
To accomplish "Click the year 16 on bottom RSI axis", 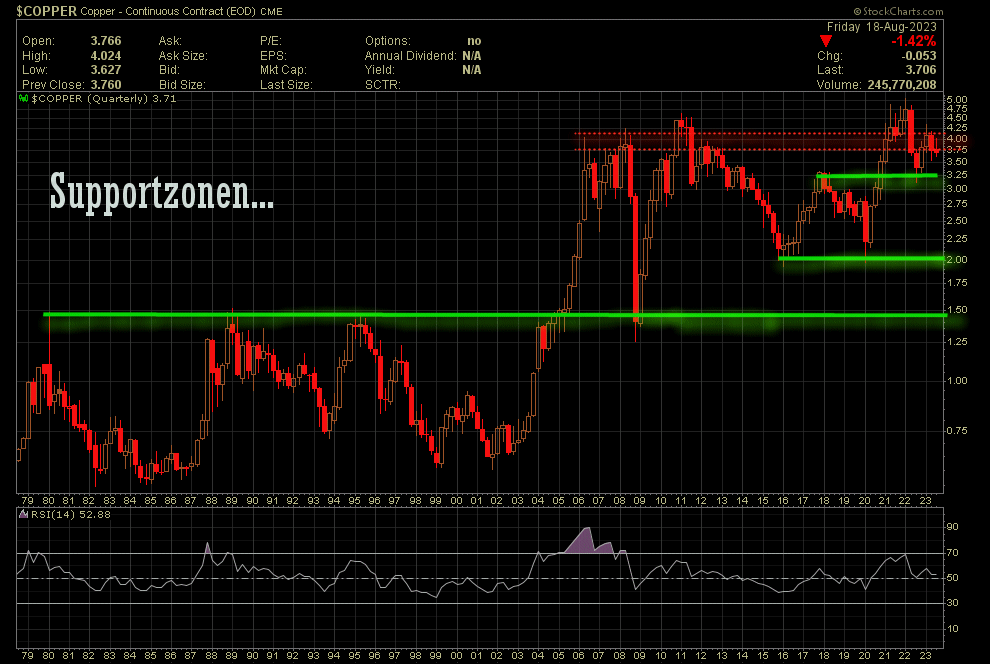I will click(782, 656).
